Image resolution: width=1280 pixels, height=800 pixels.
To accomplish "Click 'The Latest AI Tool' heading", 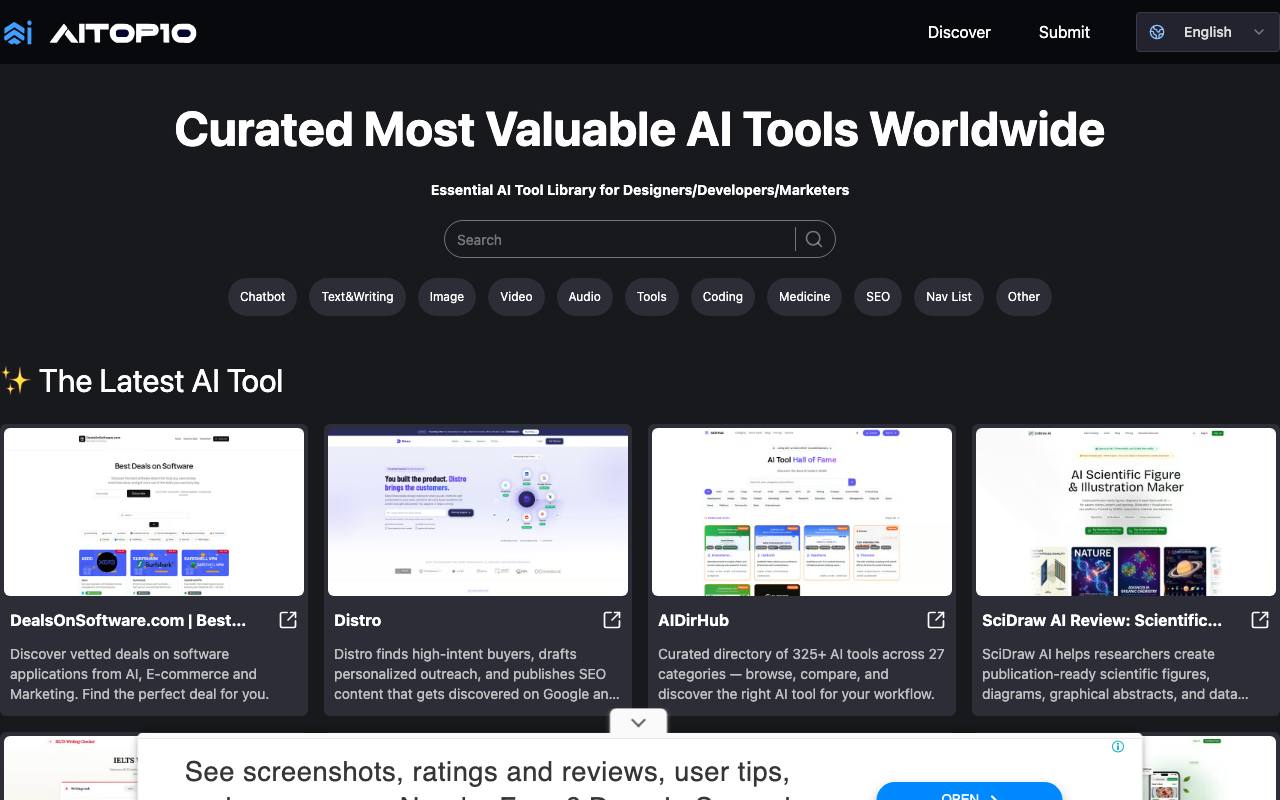I will click(x=161, y=381).
